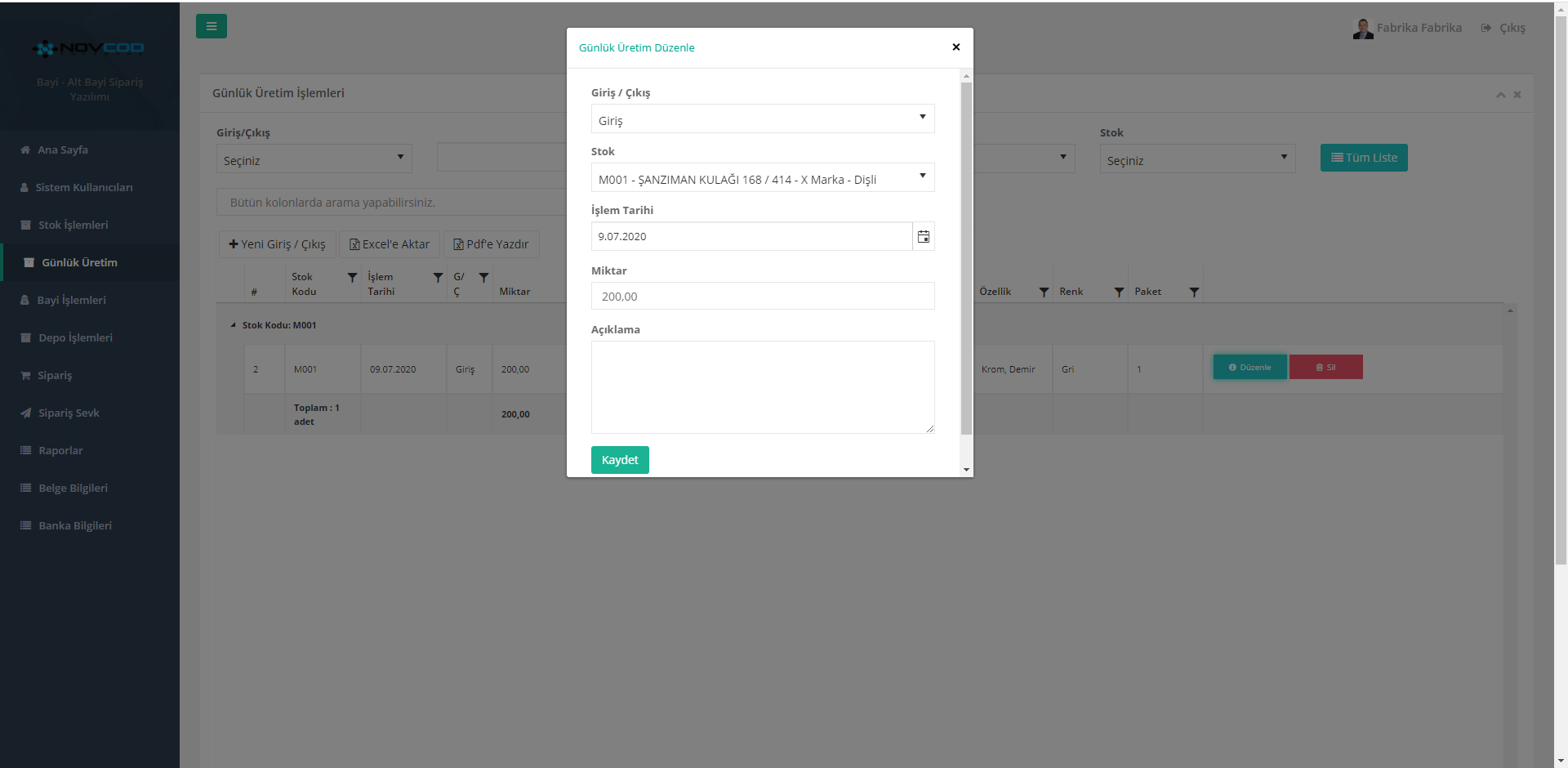Click the hamburger menu toggle button

[211, 26]
